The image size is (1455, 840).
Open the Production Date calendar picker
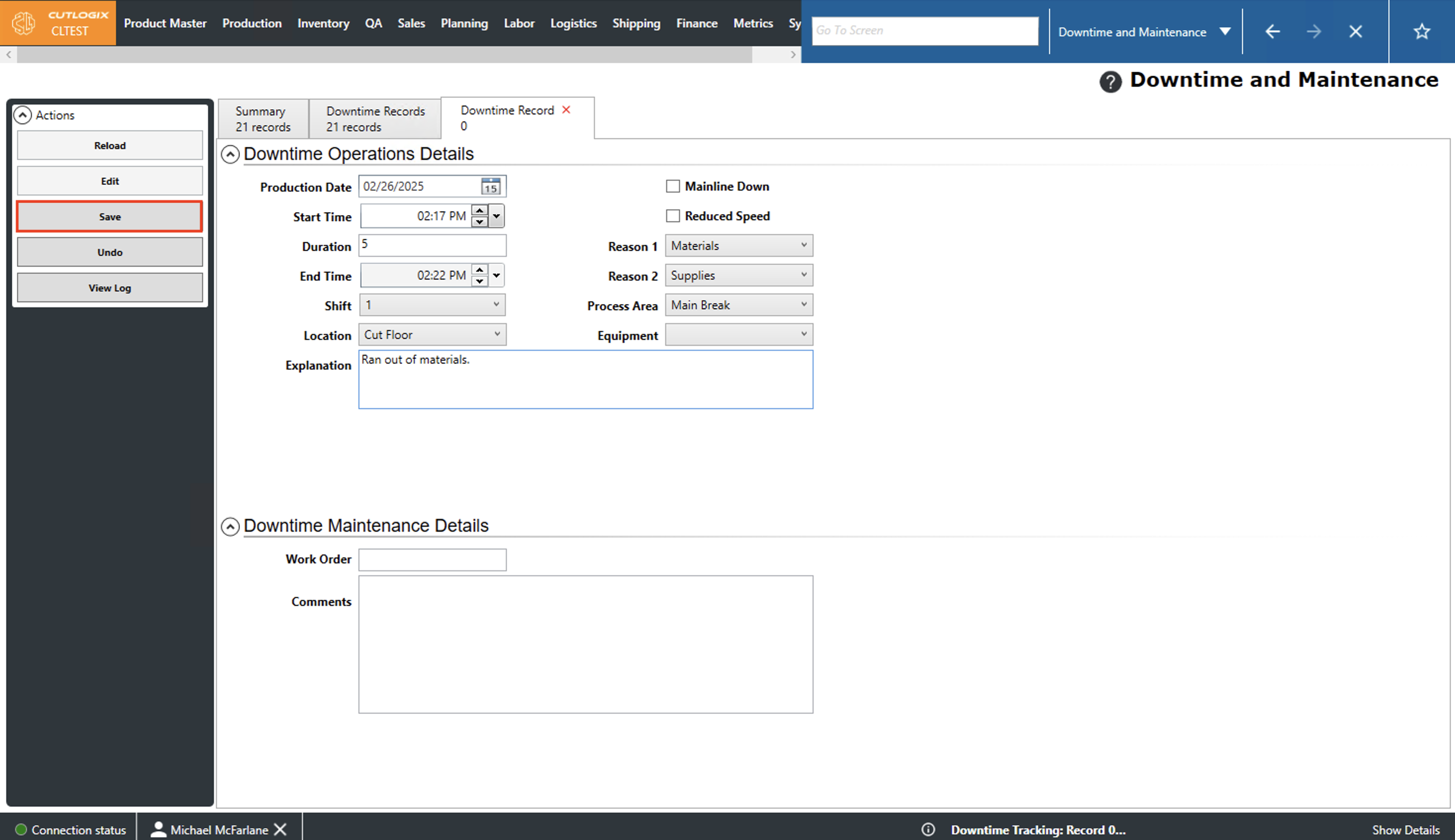point(490,187)
